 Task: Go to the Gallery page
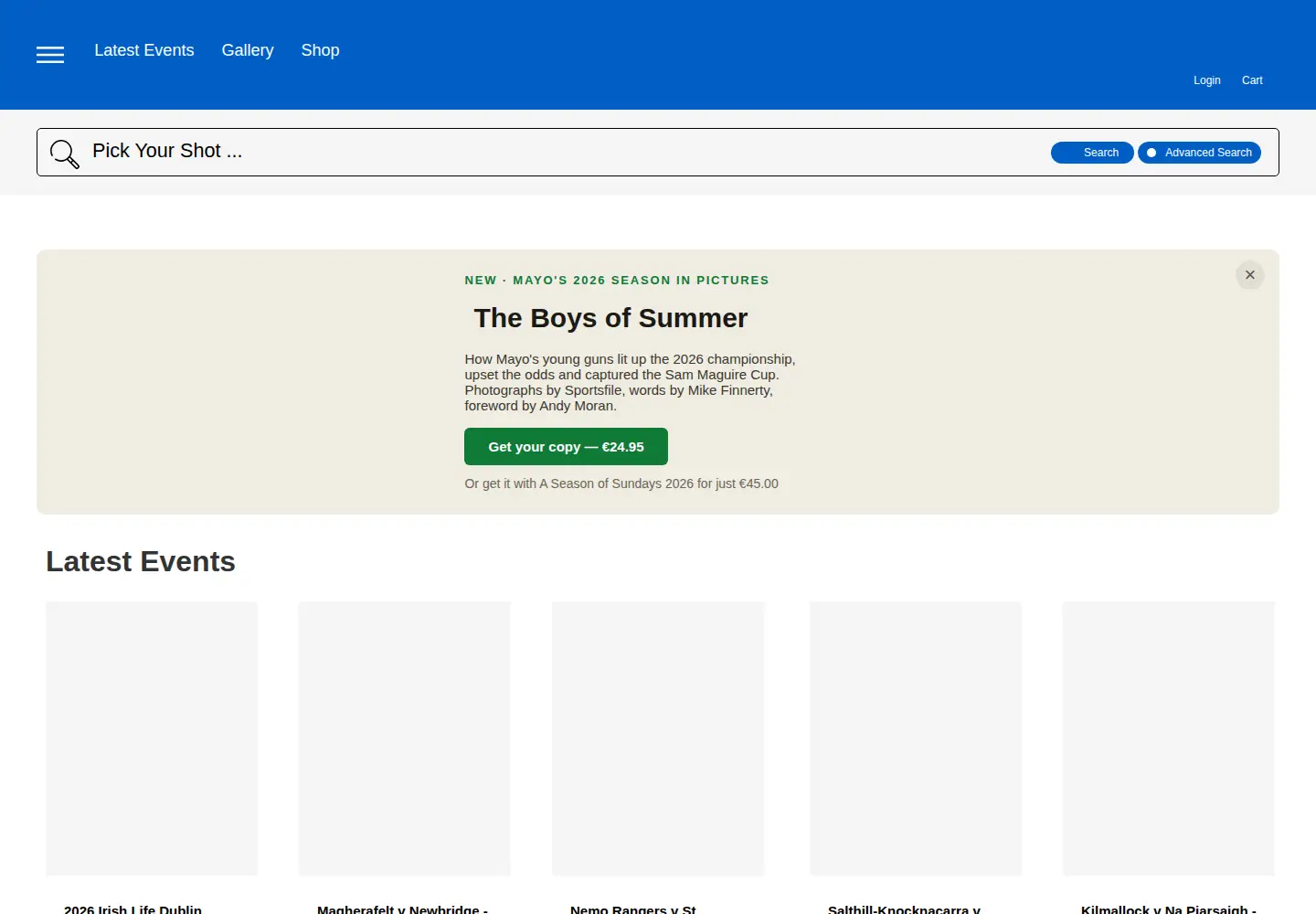248,50
